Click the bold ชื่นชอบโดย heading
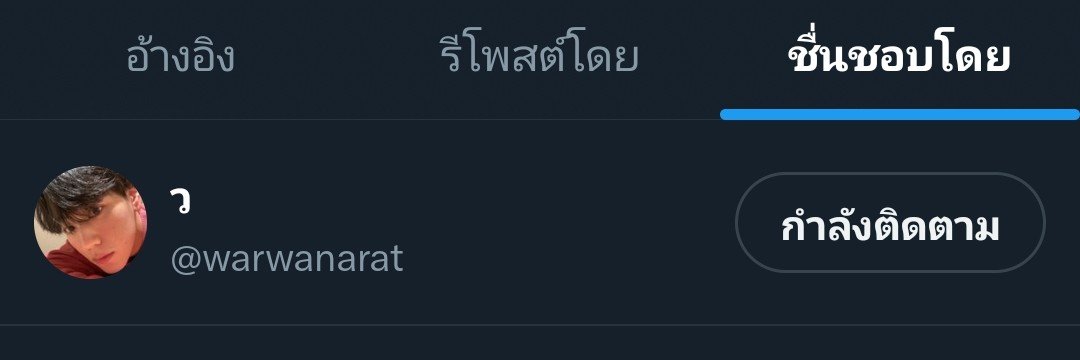 (900, 57)
